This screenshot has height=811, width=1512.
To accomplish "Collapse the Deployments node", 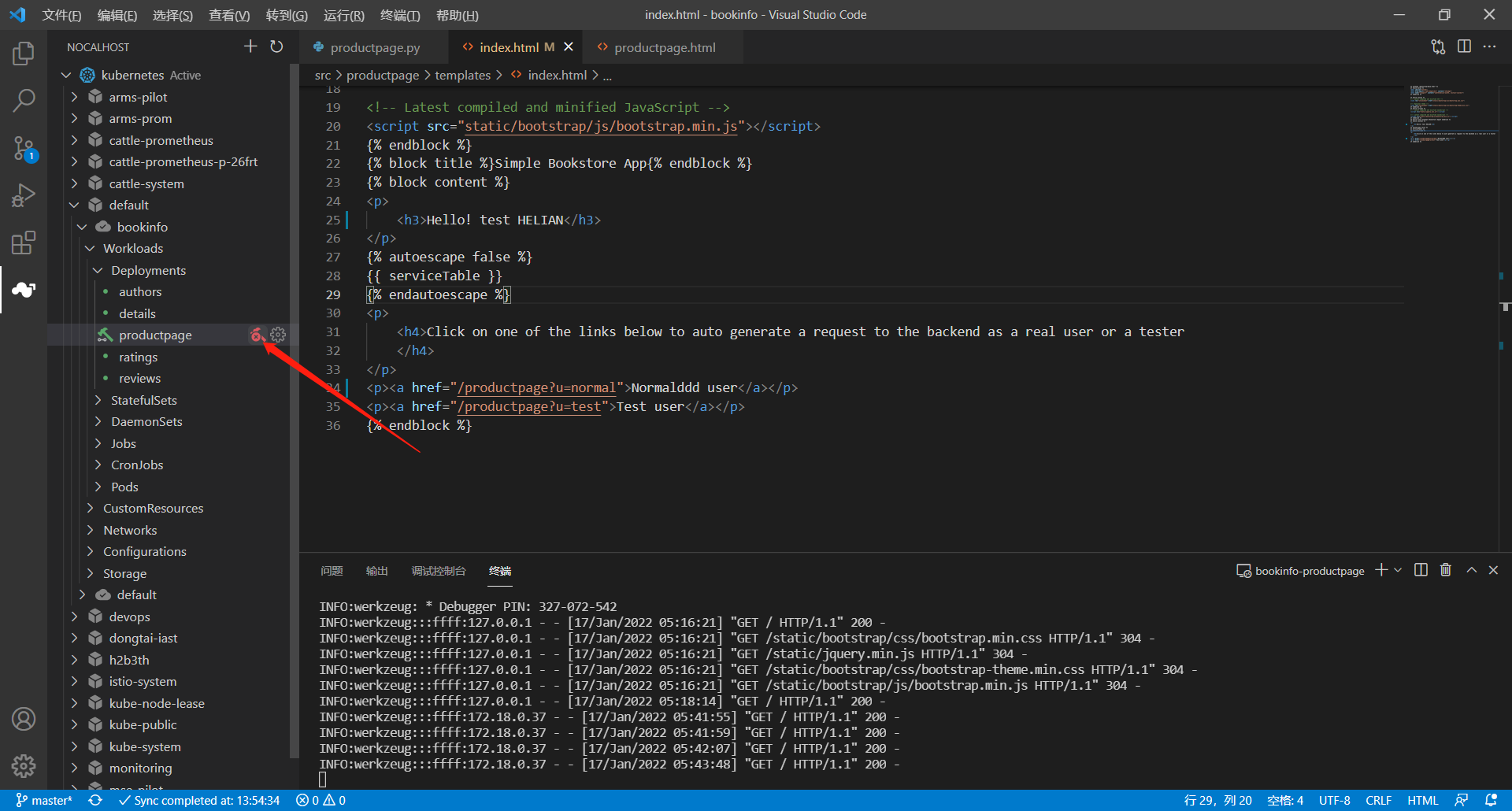I will (x=98, y=270).
